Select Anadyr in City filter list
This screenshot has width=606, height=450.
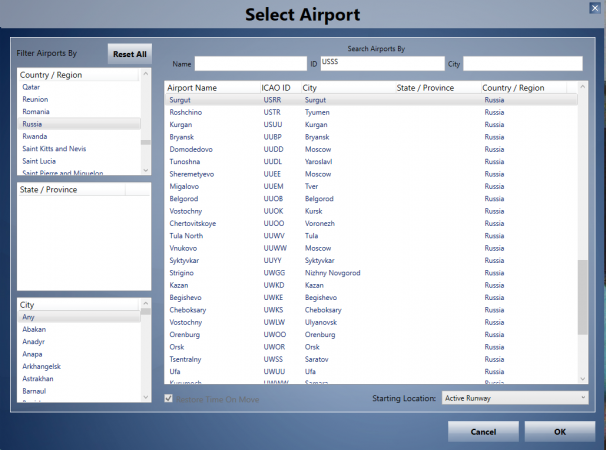[x=79, y=342]
